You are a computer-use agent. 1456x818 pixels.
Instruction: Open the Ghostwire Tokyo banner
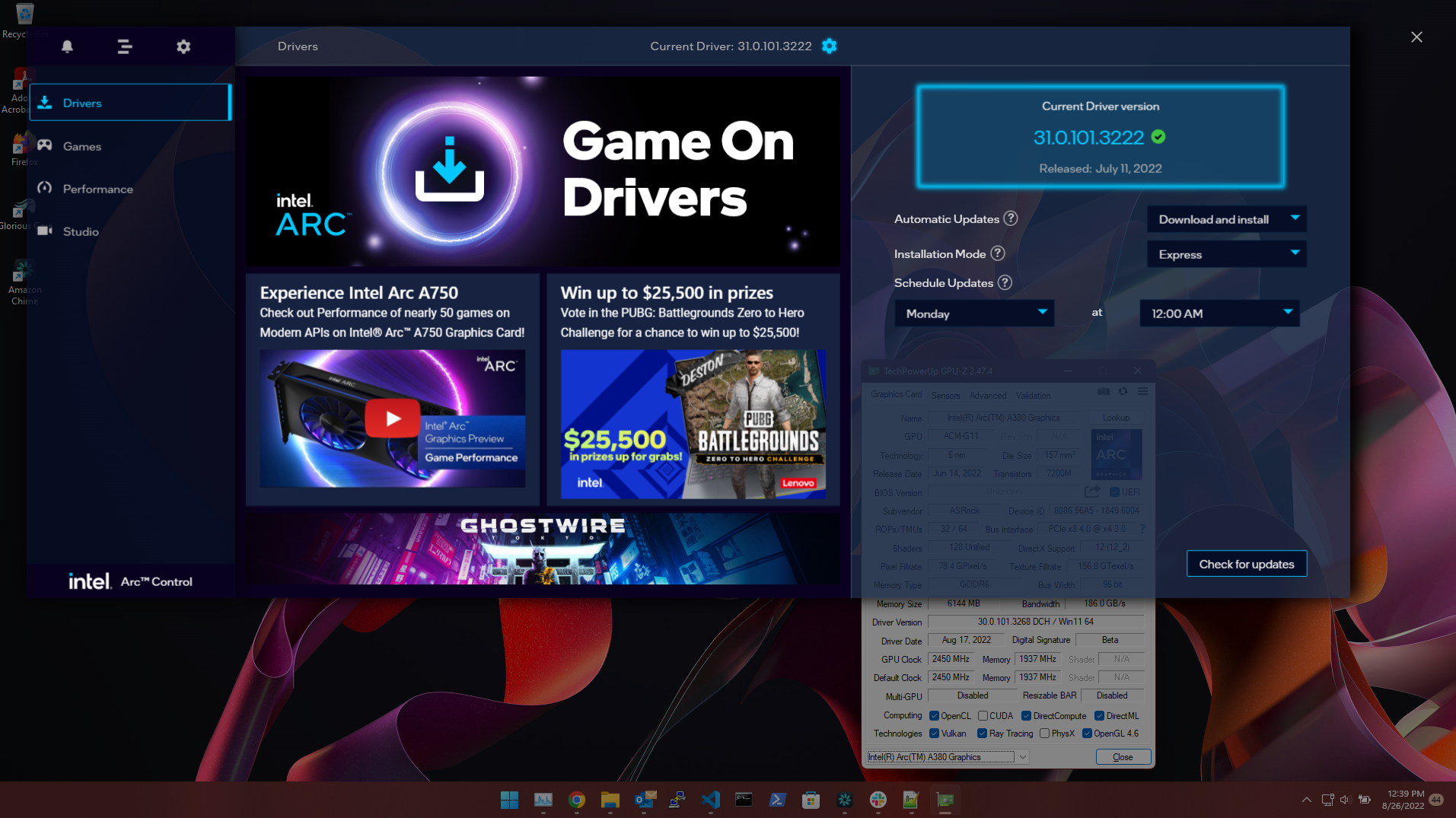click(543, 549)
